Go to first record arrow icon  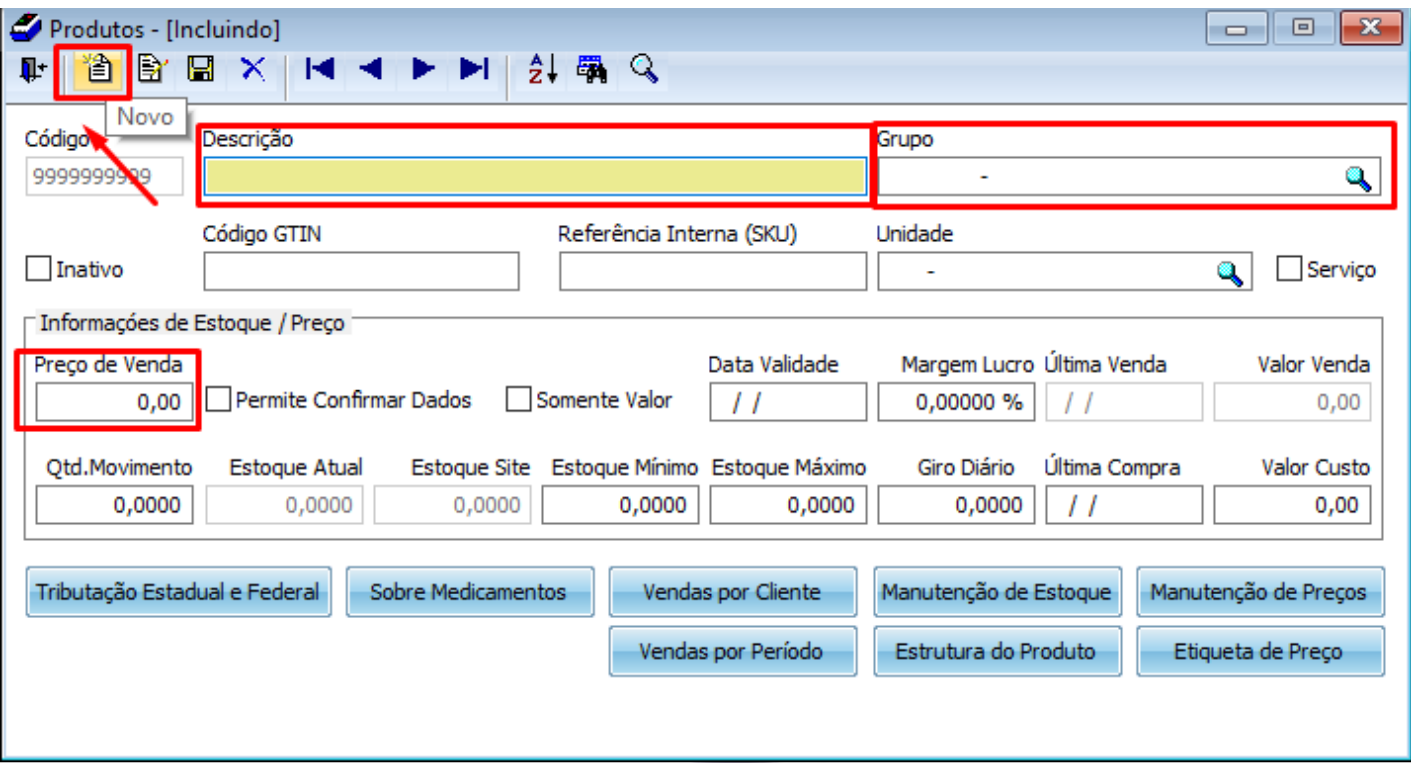[x=320, y=69]
